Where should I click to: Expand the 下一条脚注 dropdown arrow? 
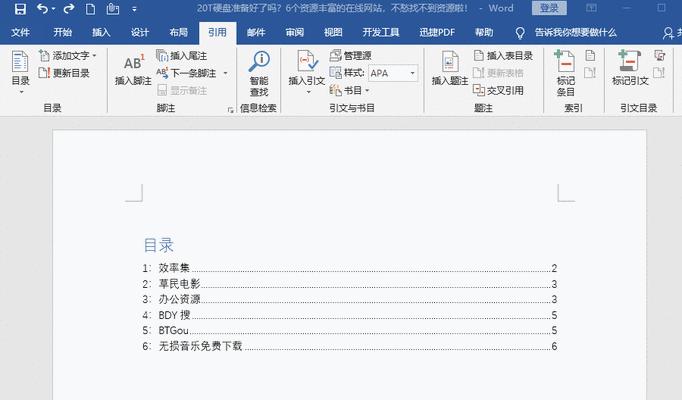(x=225, y=73)
